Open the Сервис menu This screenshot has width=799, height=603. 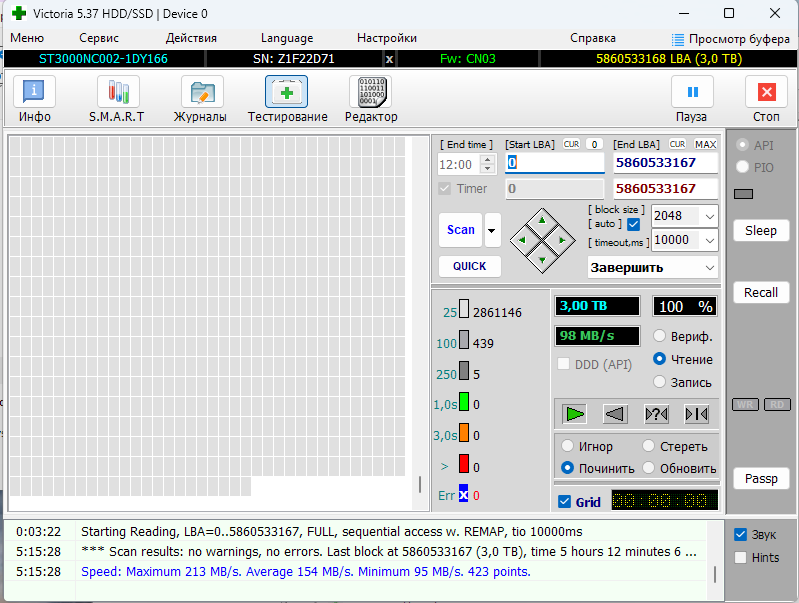(x=99, y=38)
